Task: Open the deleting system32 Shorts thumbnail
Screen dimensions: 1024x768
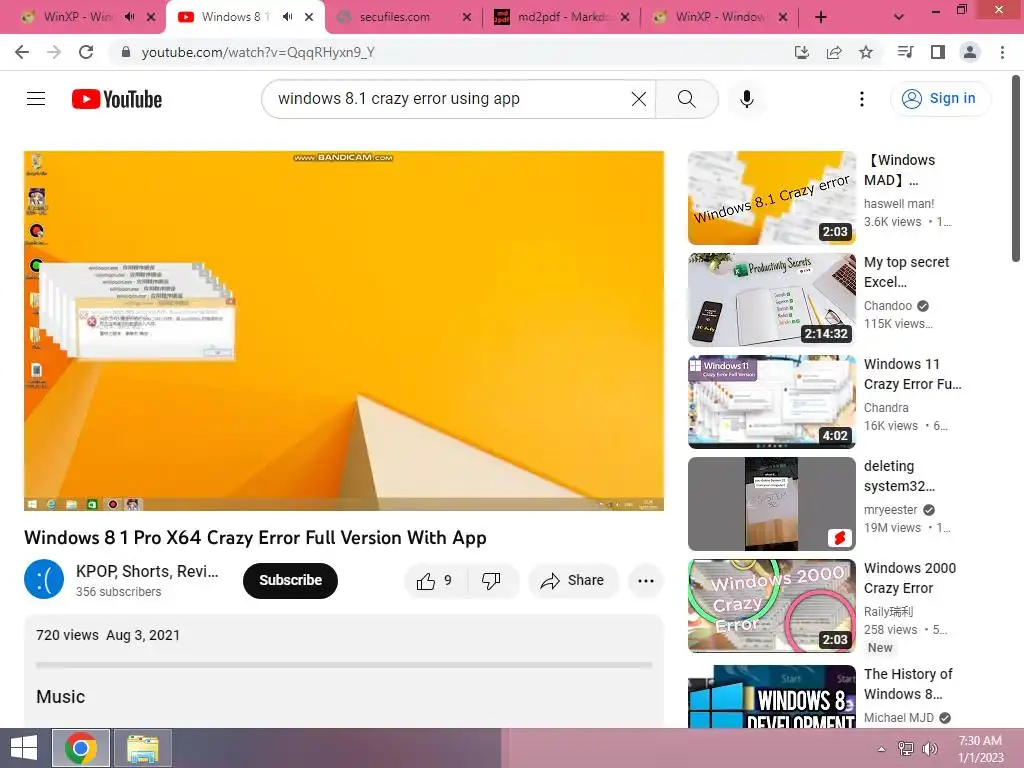Action: 771,504
